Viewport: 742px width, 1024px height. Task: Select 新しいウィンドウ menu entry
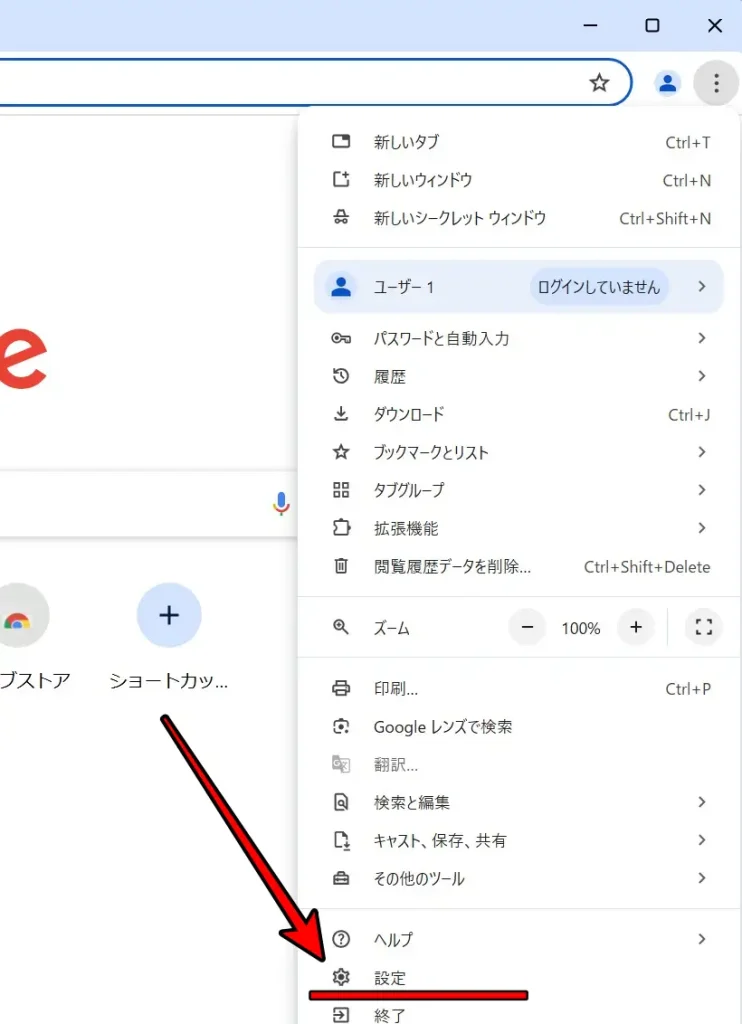coord(519,180)
